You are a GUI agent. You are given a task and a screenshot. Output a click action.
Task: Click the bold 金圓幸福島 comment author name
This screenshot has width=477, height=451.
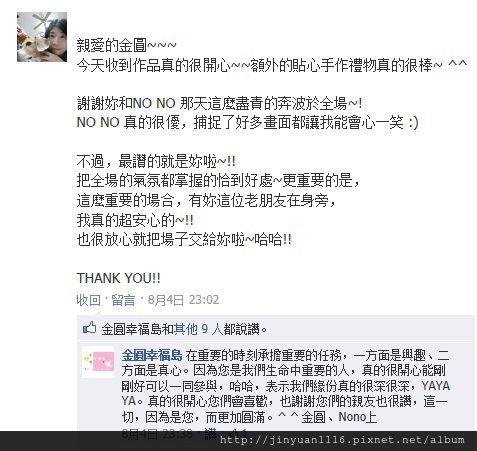[x=152, y=356]
